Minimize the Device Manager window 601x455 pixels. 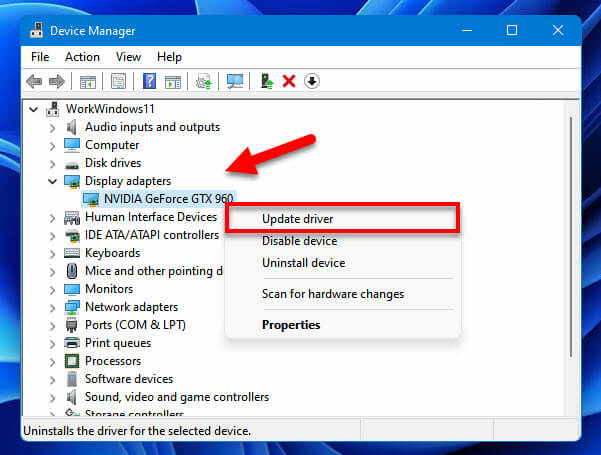[467, 30]
